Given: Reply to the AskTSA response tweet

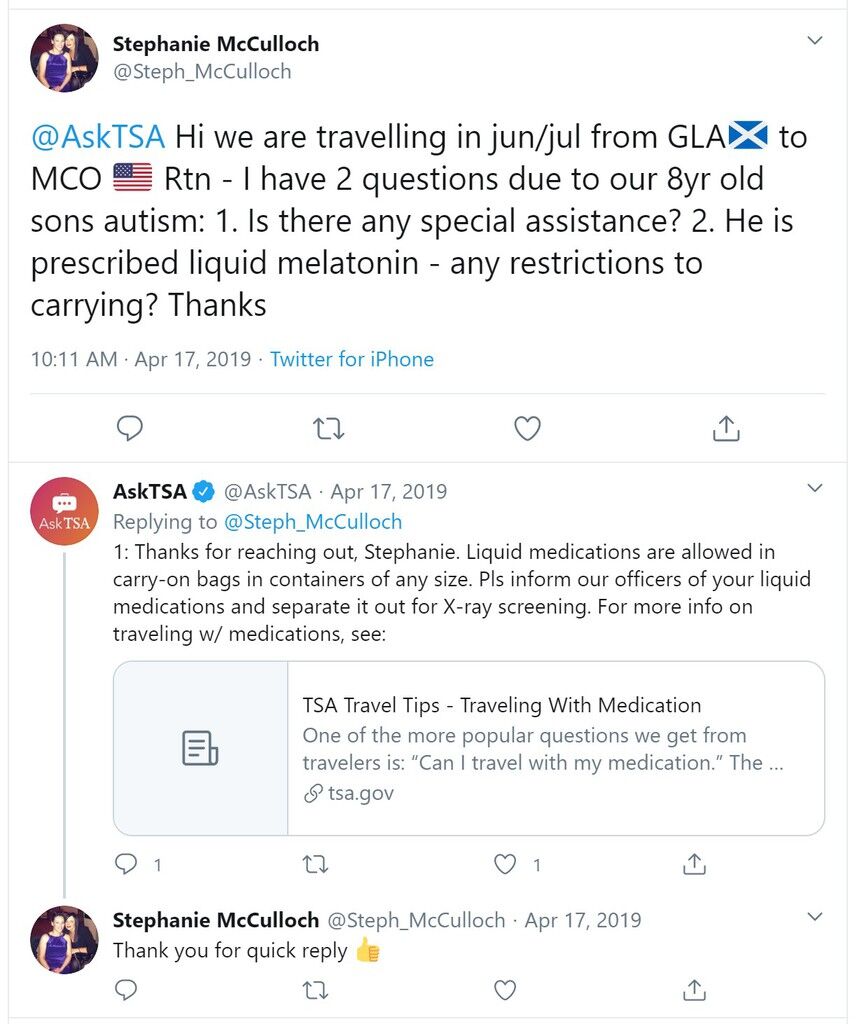Looking at the screenshot, I should (125, 864).
